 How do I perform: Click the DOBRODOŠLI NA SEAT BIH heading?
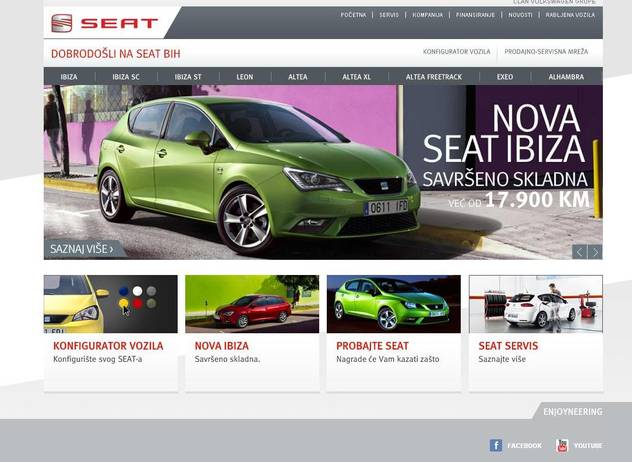click(116, 54)
